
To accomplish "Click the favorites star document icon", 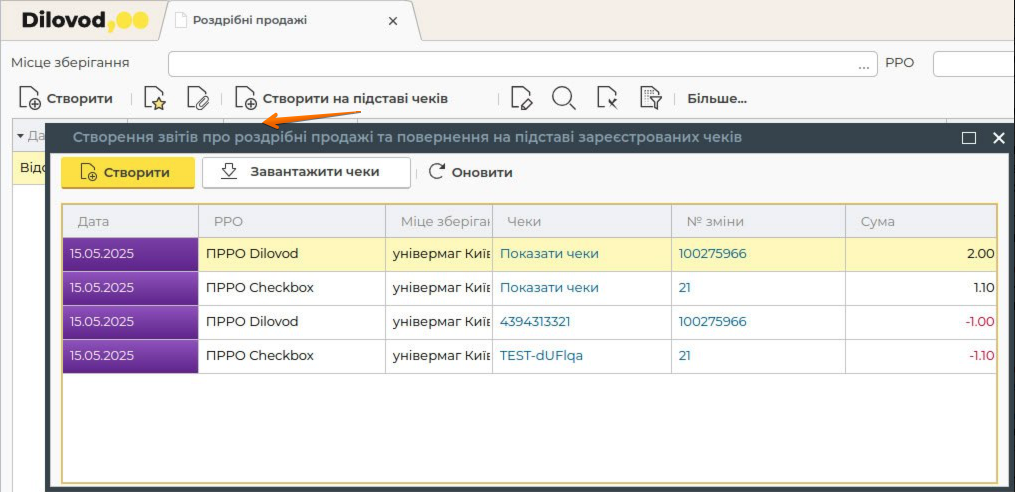I will (x=155, y=98).
